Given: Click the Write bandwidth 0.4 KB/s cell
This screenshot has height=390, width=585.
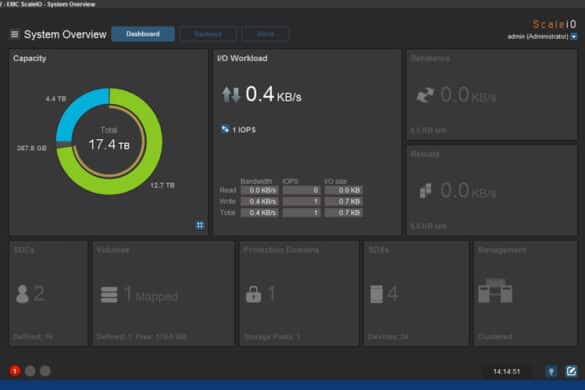Looking at the screenshot, I should (260, 202).
